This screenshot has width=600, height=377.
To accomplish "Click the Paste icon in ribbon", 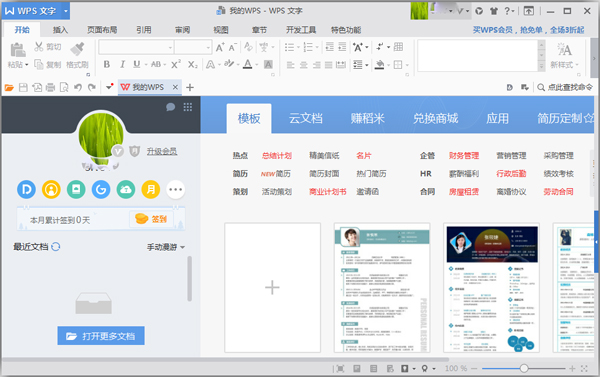I will click(18, 50).
